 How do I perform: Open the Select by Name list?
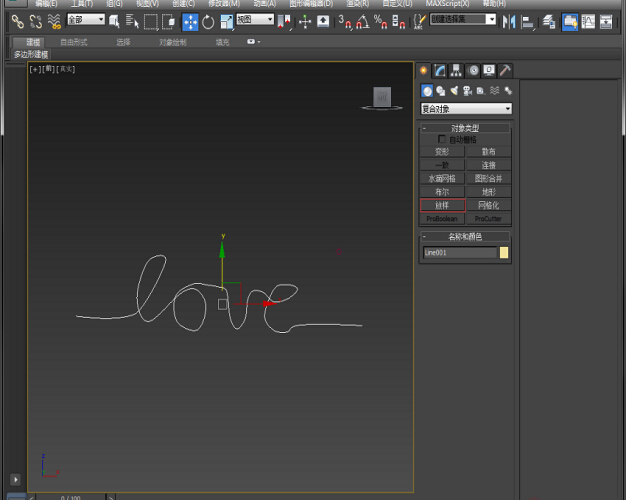coord(132,21)
